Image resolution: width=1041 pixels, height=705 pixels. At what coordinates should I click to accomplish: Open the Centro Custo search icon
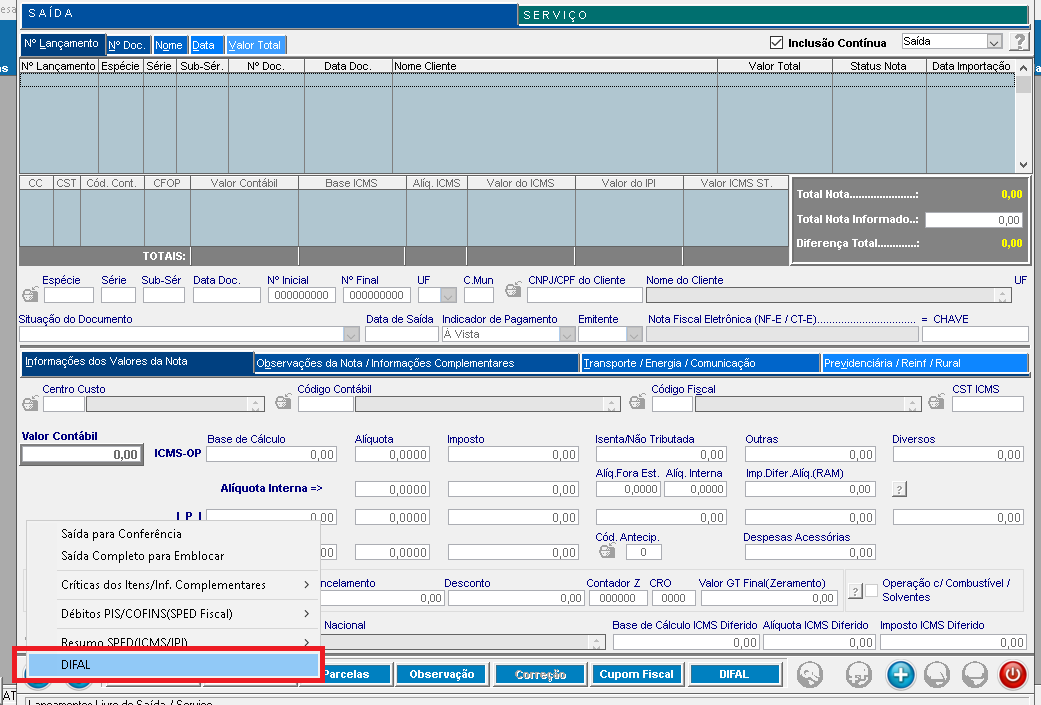pyautogui.click(x=30, y=403)
